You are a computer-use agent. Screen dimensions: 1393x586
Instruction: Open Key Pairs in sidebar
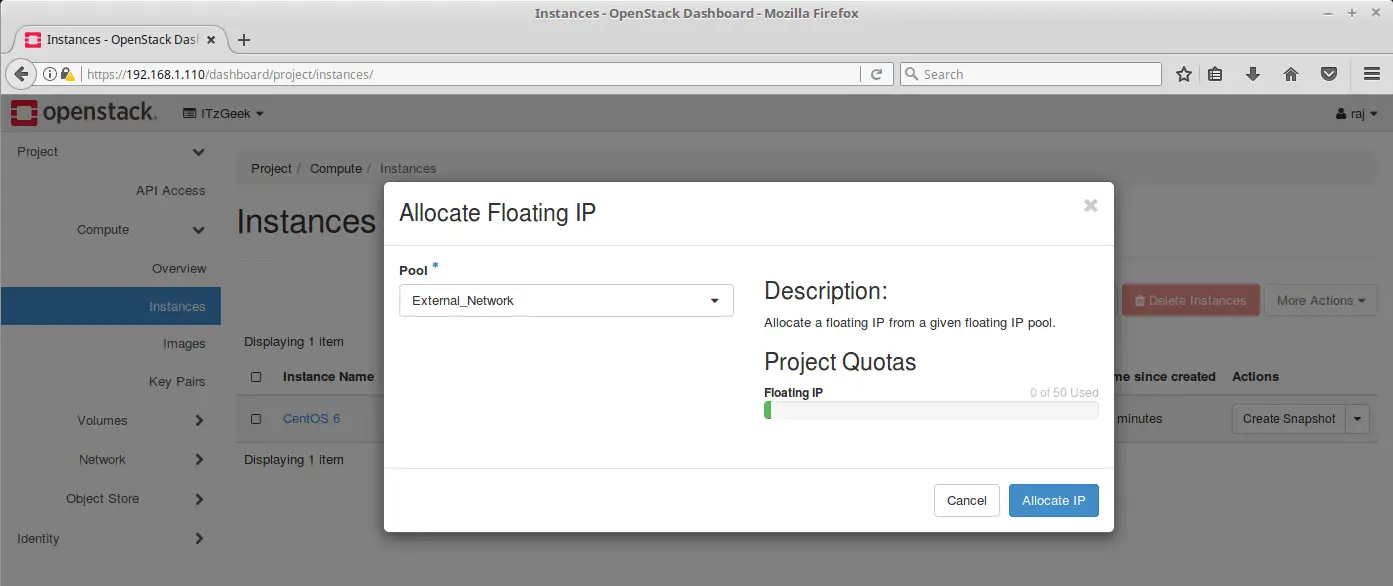tap(177, 382)
